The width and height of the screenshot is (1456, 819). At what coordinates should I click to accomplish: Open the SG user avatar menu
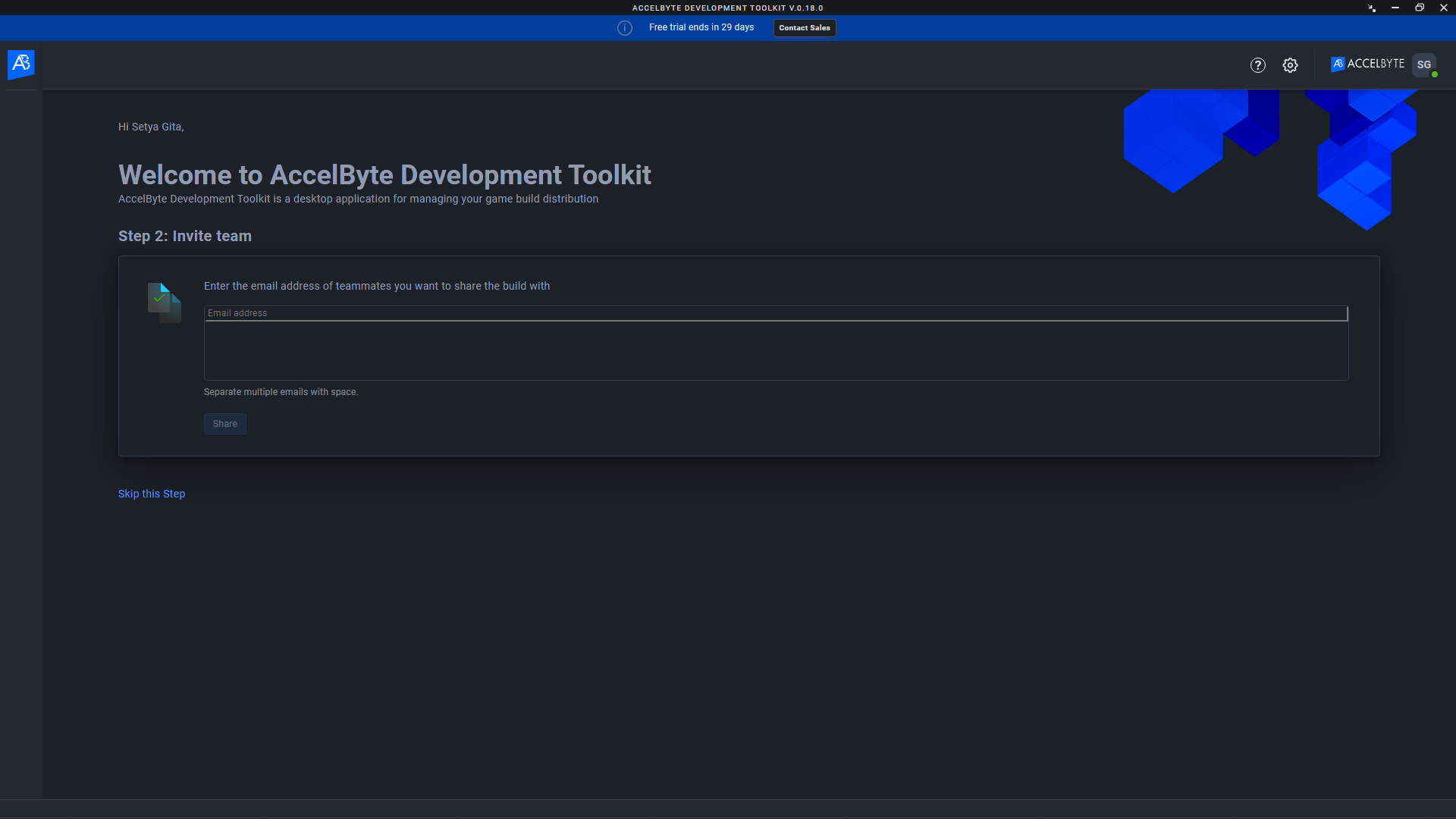click(x=1424, y=64)
